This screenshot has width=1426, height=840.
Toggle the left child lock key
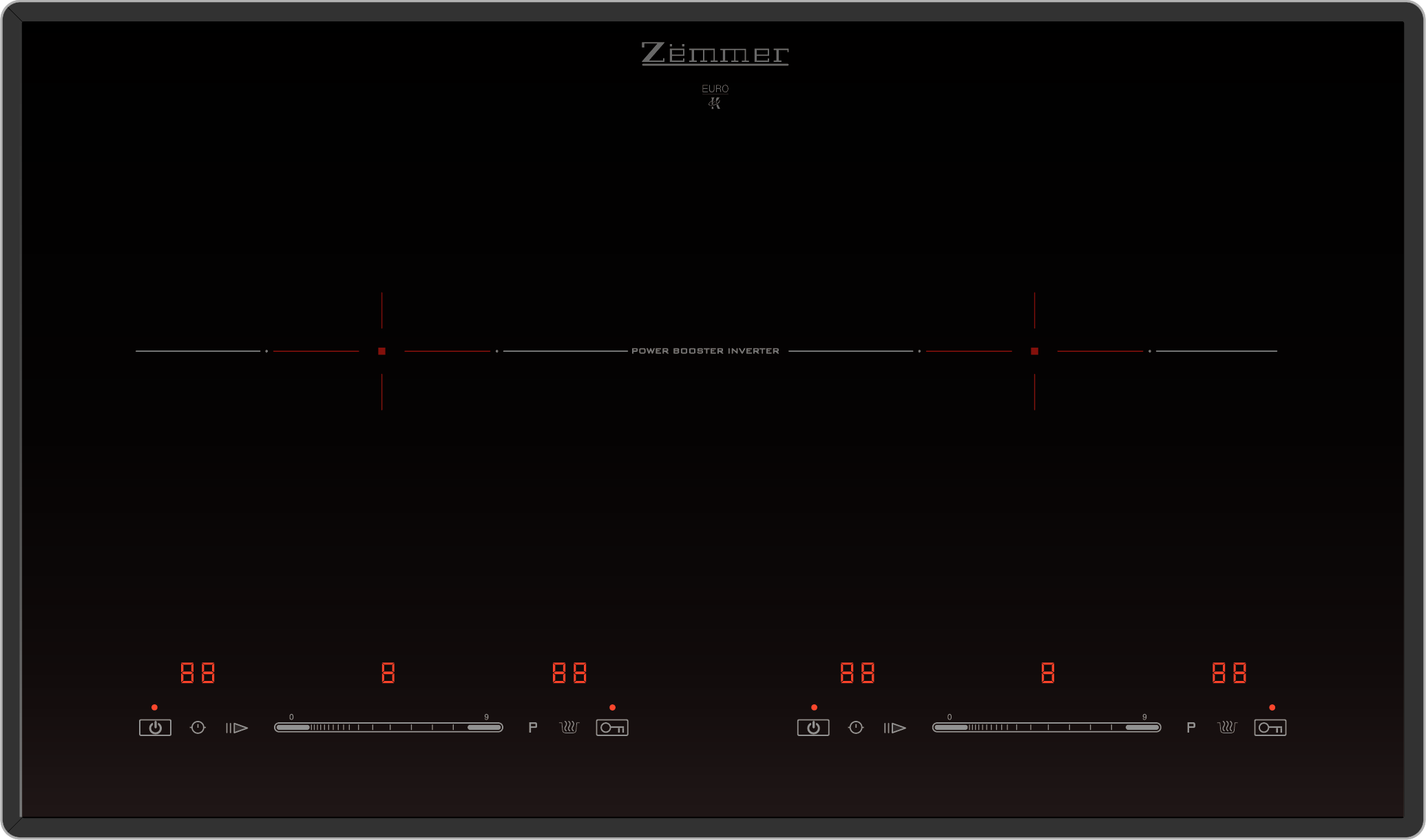pyautogui.click(x=612, y=728)
